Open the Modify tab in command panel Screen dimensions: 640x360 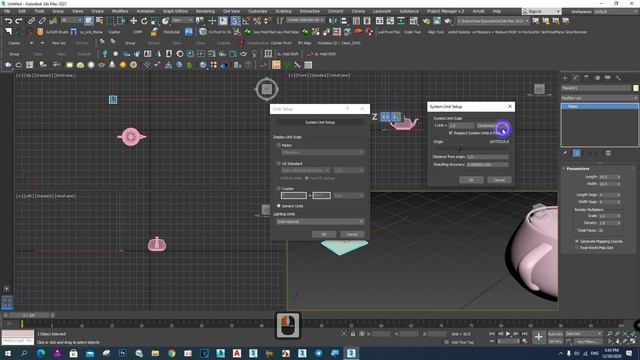[576, 78]
